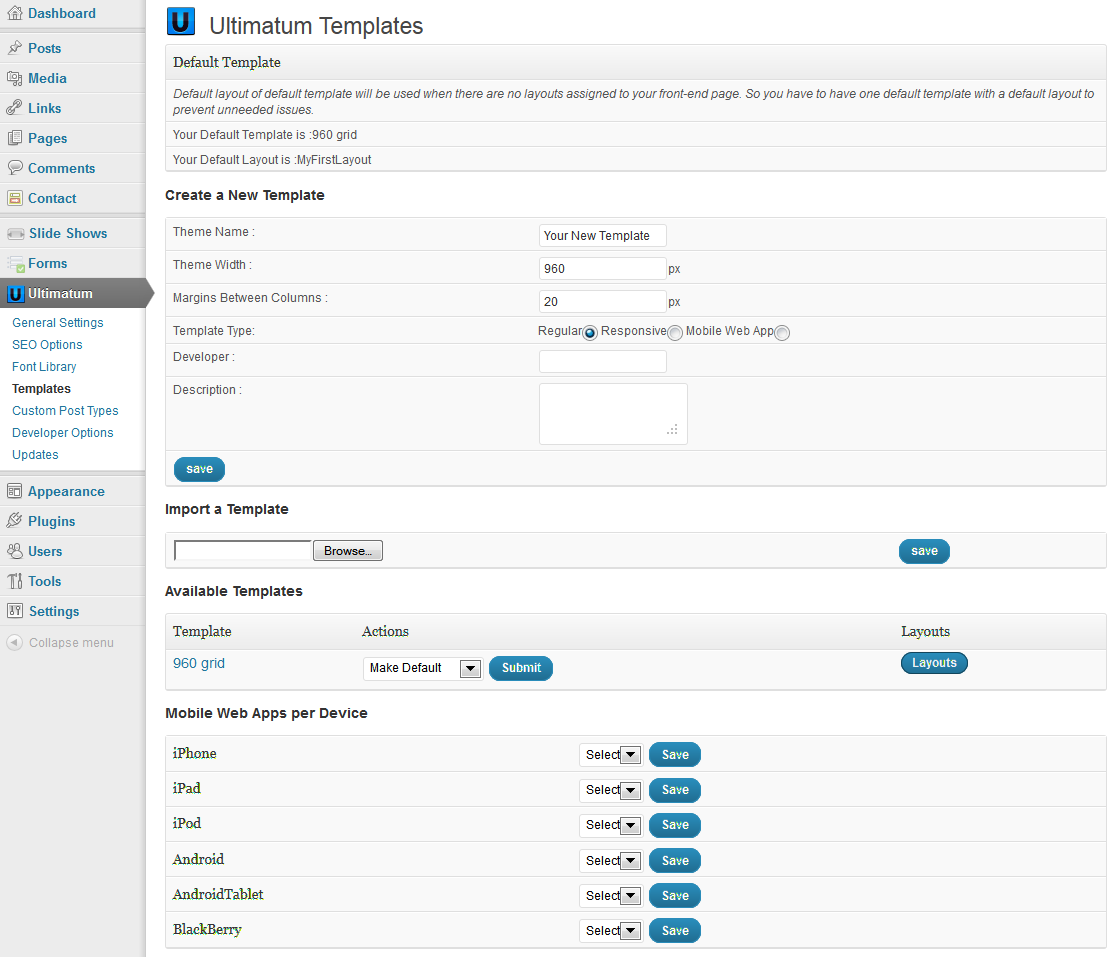
Task: Go to Templates submenu item
Action: (x=41, y=389)
